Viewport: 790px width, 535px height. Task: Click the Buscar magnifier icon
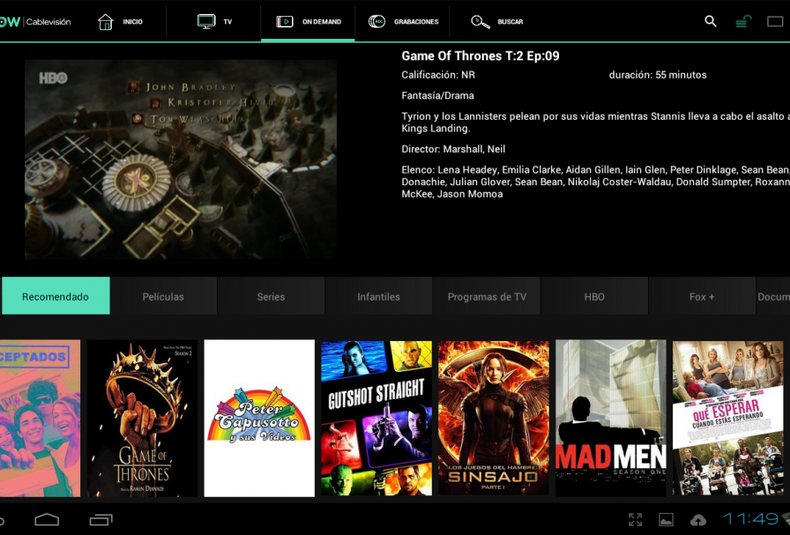pyautogui.click(x=480, y=22)
